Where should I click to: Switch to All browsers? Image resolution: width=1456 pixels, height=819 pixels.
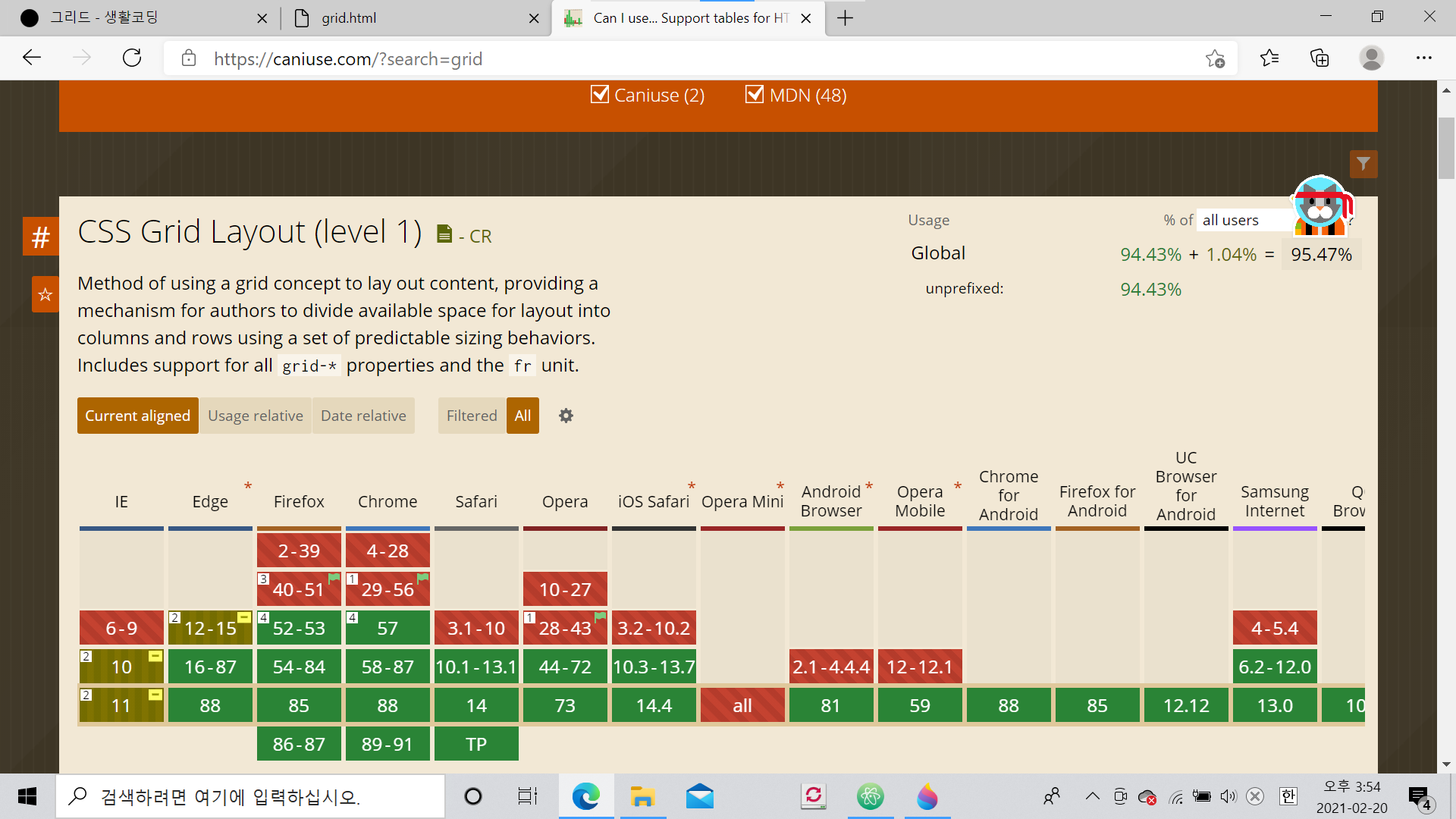(x=522, y=416)
